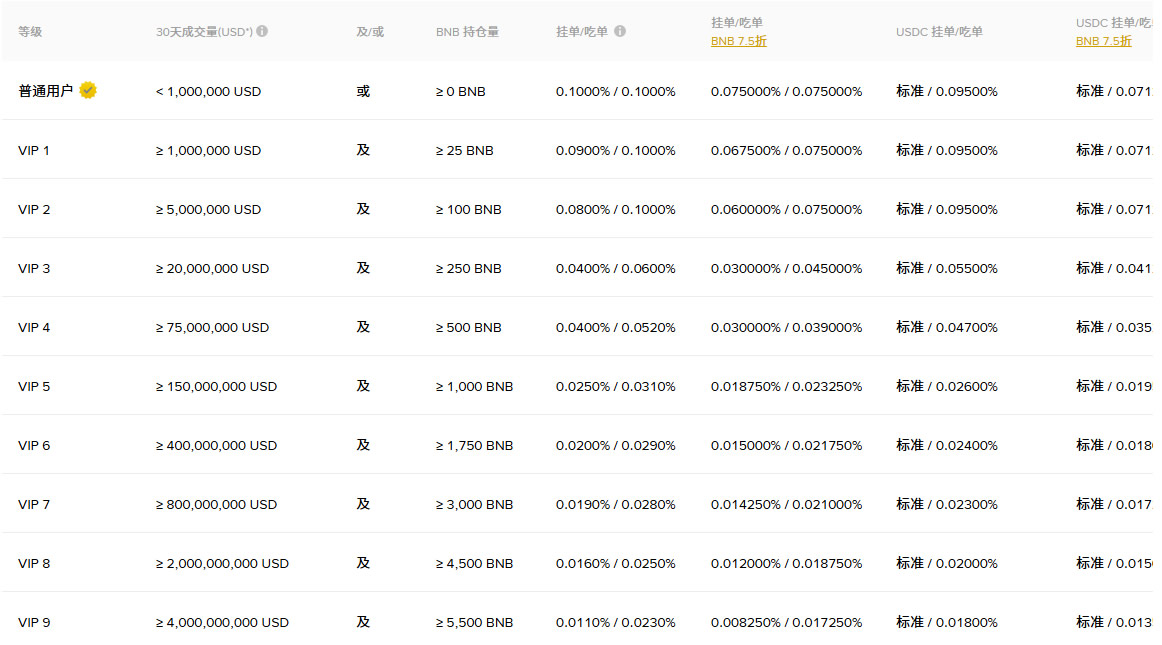Click the 0.0400% / 0.0520% fee cell
This screenshot has height=645, width=1162.
point(615,327)
